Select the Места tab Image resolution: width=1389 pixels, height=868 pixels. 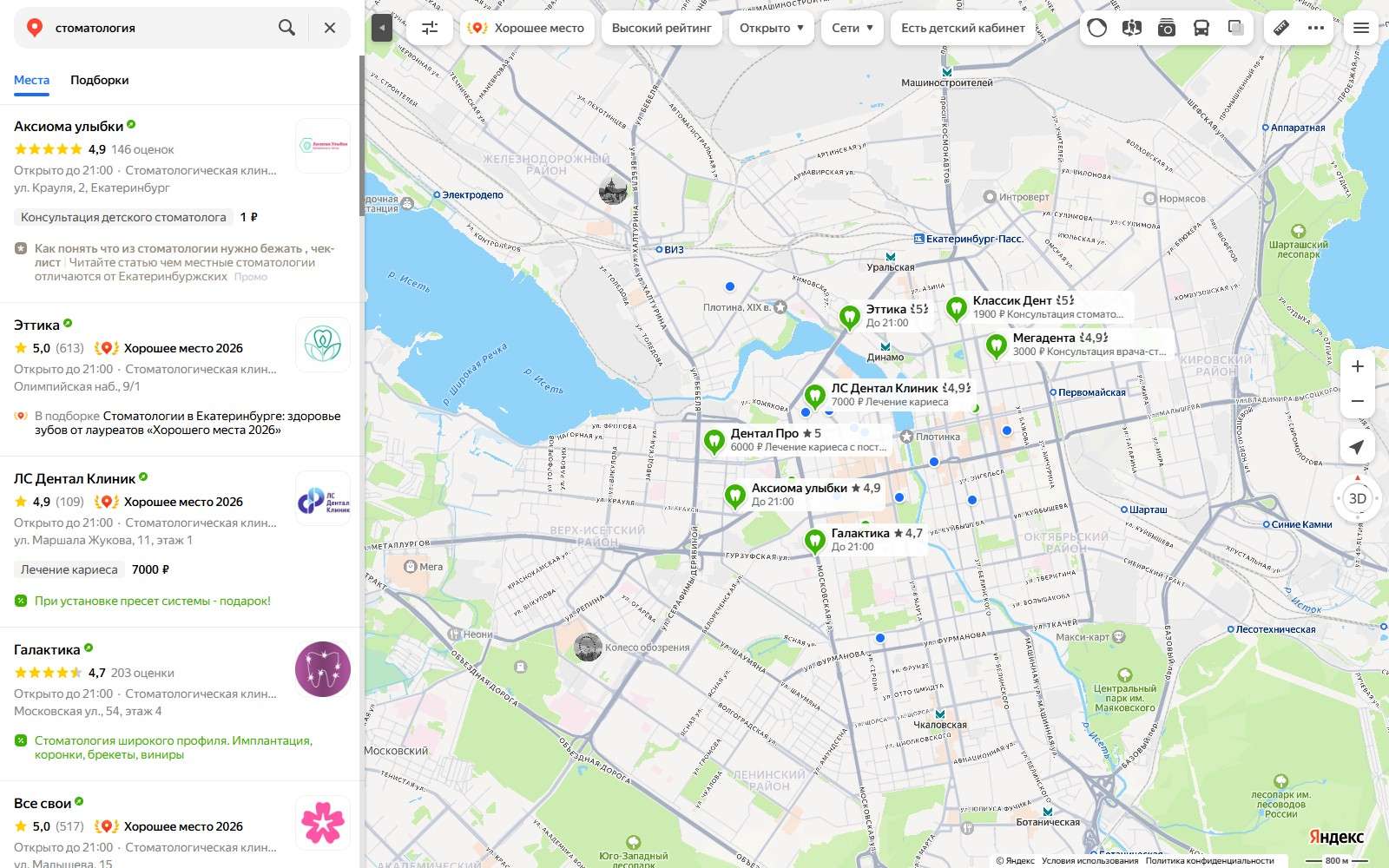click(31, 80)
